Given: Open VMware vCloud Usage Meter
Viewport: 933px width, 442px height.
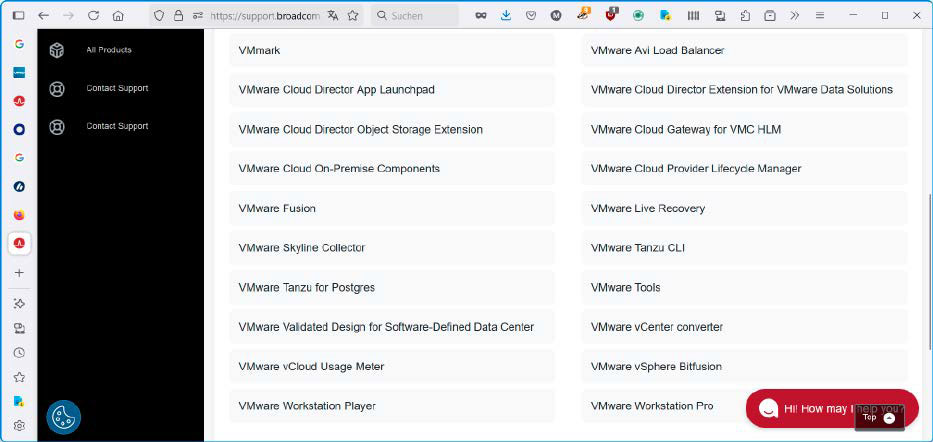Looking at the screenshot, I should tap(392, 367).
